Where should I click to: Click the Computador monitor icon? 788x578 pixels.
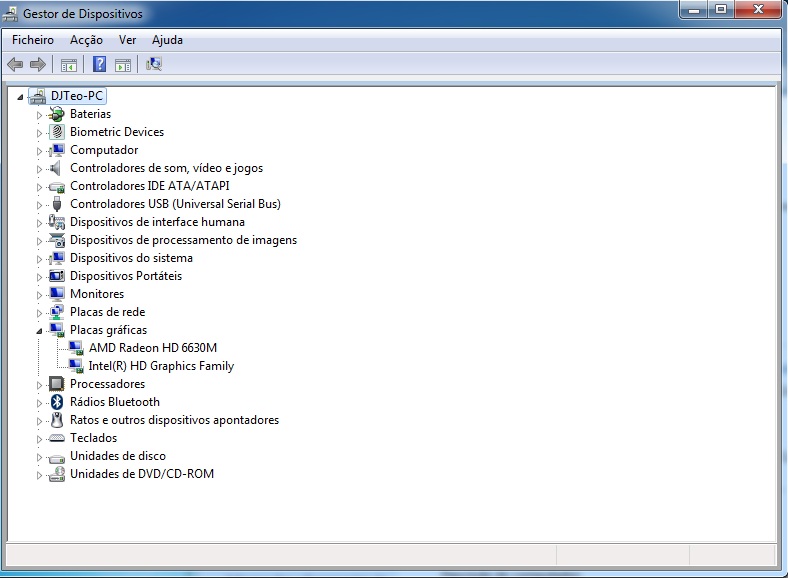point(57,150)
